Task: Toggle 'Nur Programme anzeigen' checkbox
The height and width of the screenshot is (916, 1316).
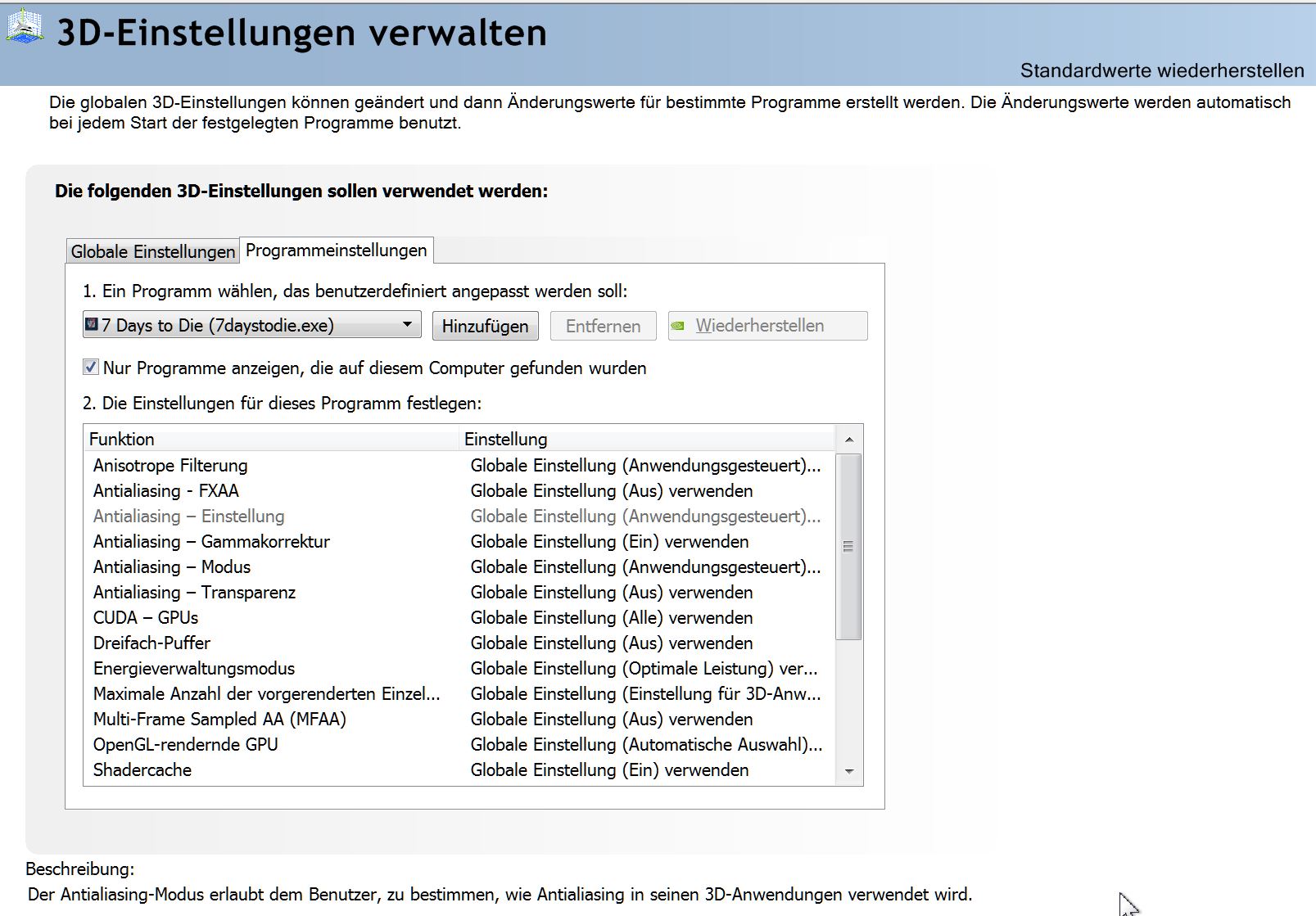Action: pyautogui.click(x=91, y=367)
